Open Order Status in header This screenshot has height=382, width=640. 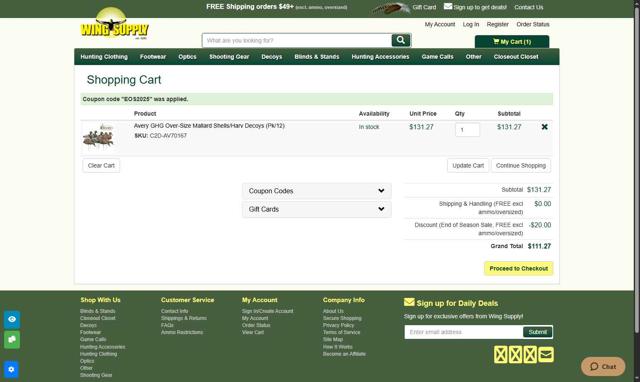click(533, 24)
